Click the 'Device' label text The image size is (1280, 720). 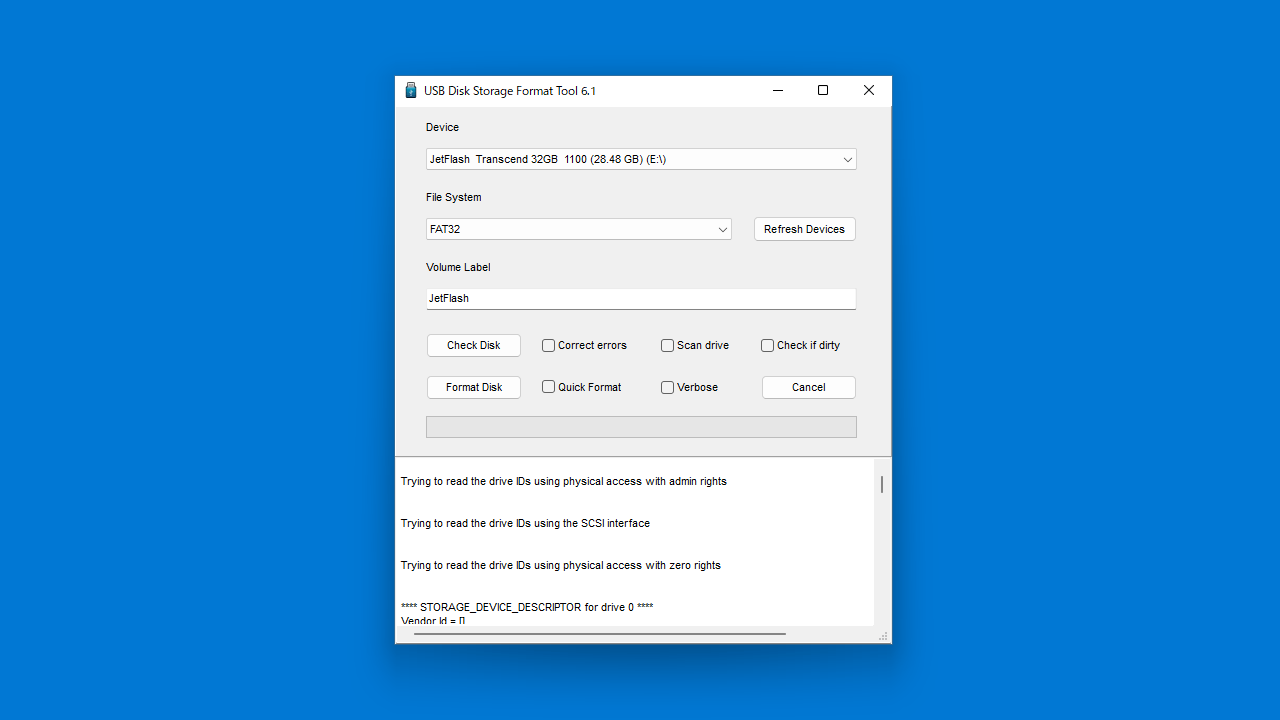(443, 127)
